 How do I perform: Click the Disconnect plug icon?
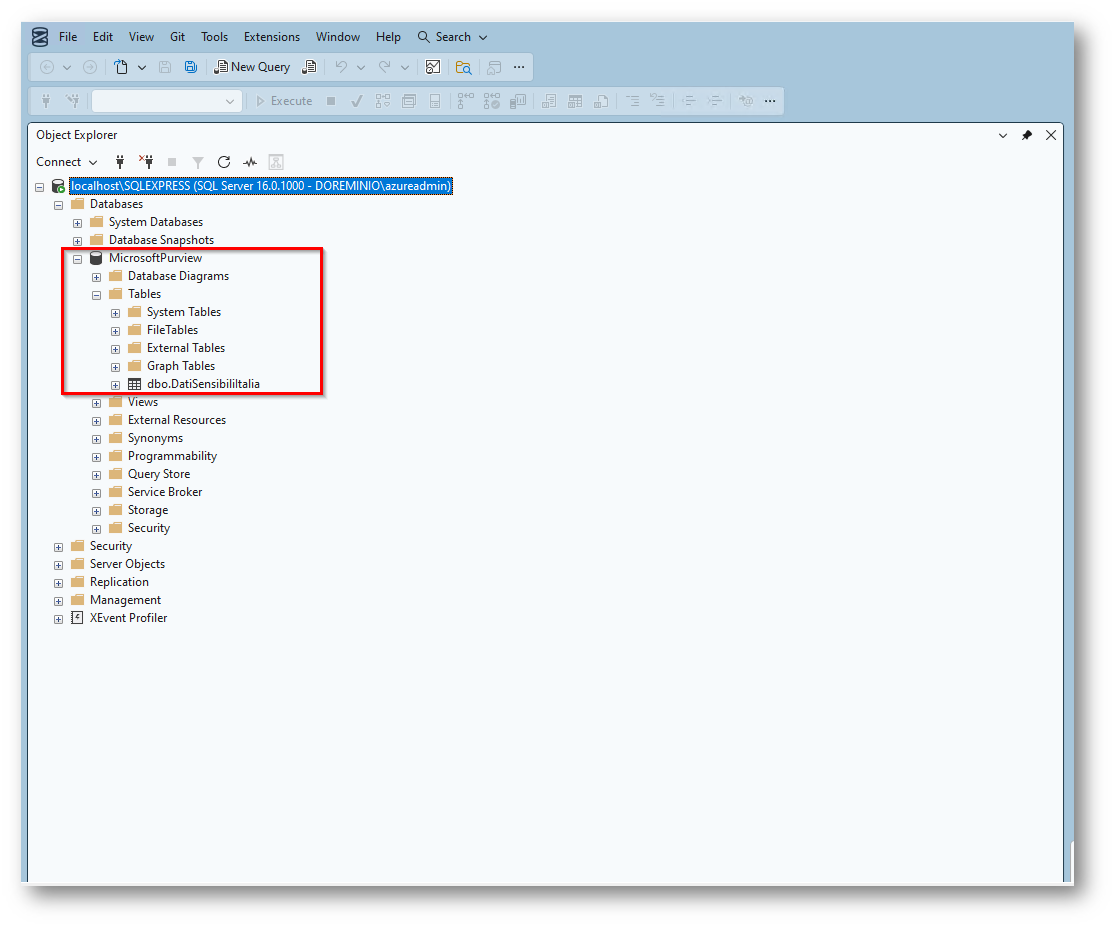(x=146, y=162)
